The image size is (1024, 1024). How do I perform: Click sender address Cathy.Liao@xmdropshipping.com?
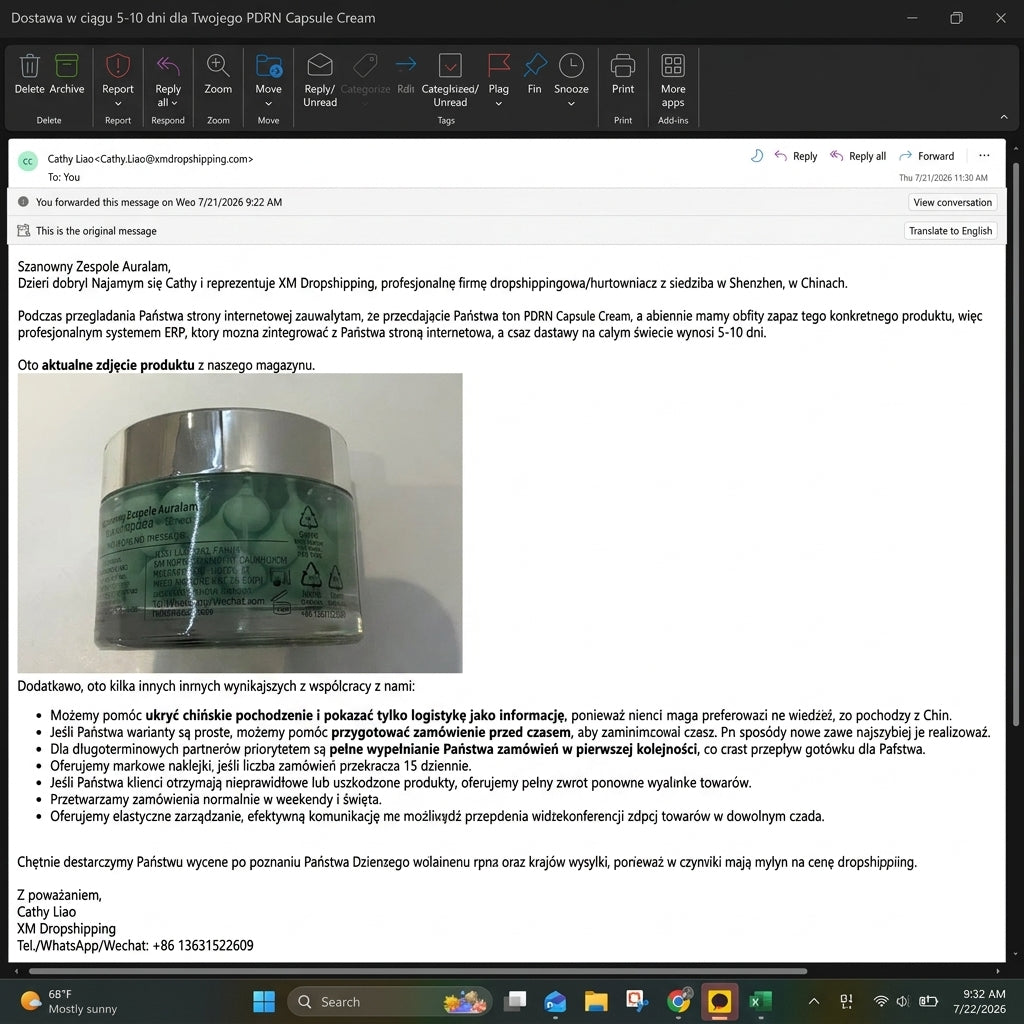[174, 159]
